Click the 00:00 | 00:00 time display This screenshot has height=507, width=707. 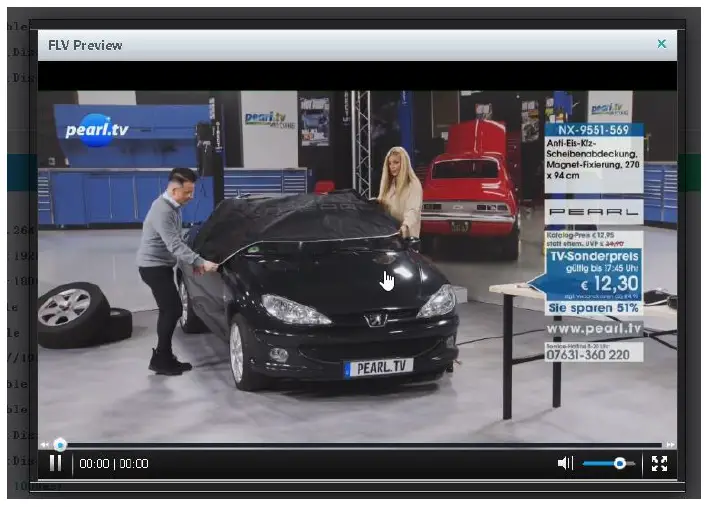click(x=114, y=464)
